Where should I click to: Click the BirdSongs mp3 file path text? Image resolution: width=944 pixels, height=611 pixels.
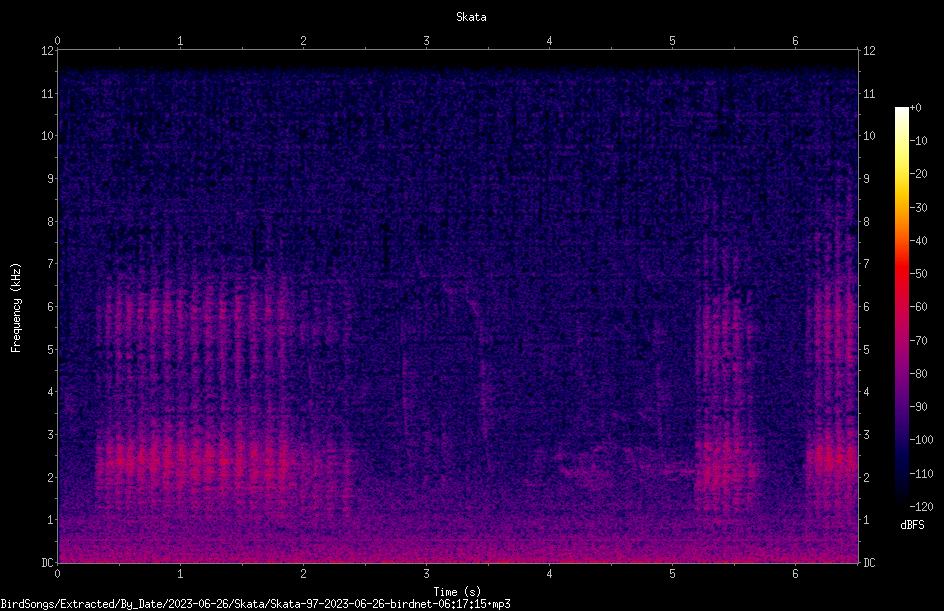pos(255,604)
